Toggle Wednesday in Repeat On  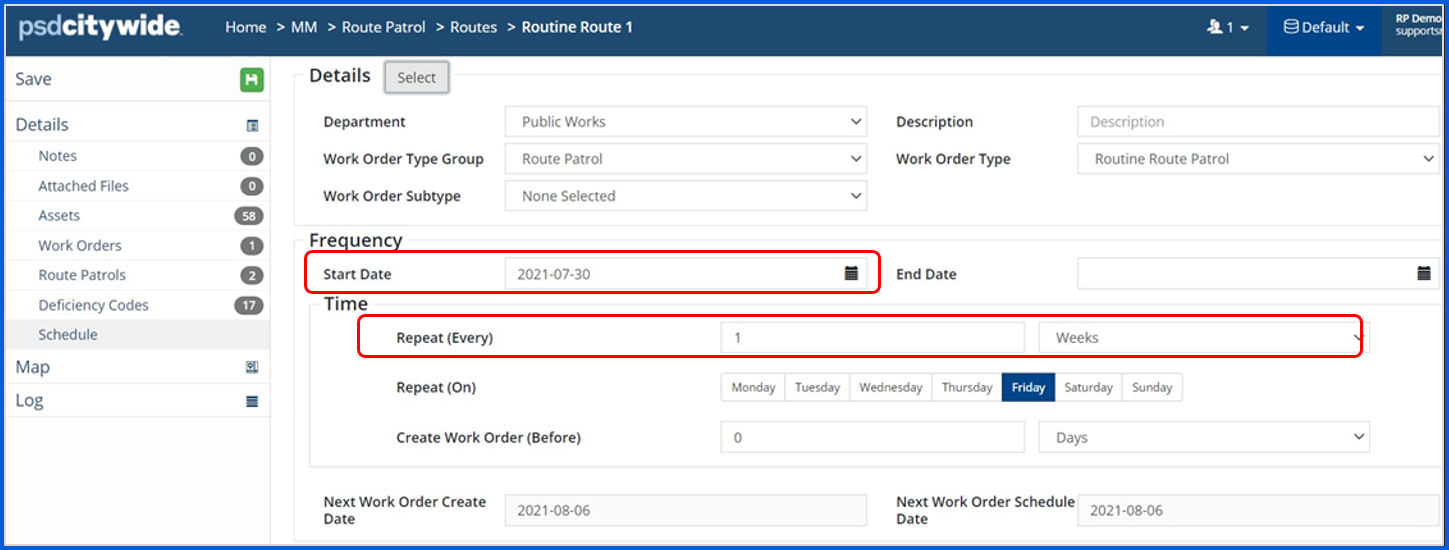890,387
